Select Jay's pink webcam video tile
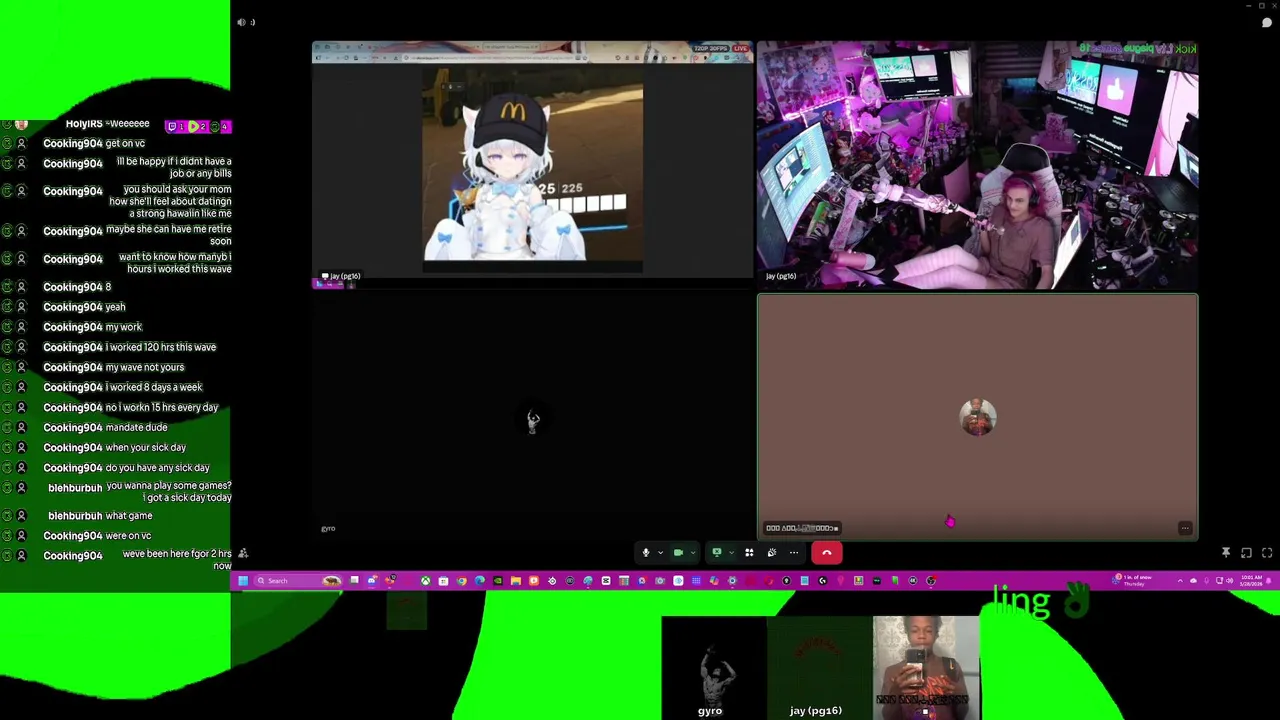This screenshot has width=1280, height=720. tap(978, 165)
